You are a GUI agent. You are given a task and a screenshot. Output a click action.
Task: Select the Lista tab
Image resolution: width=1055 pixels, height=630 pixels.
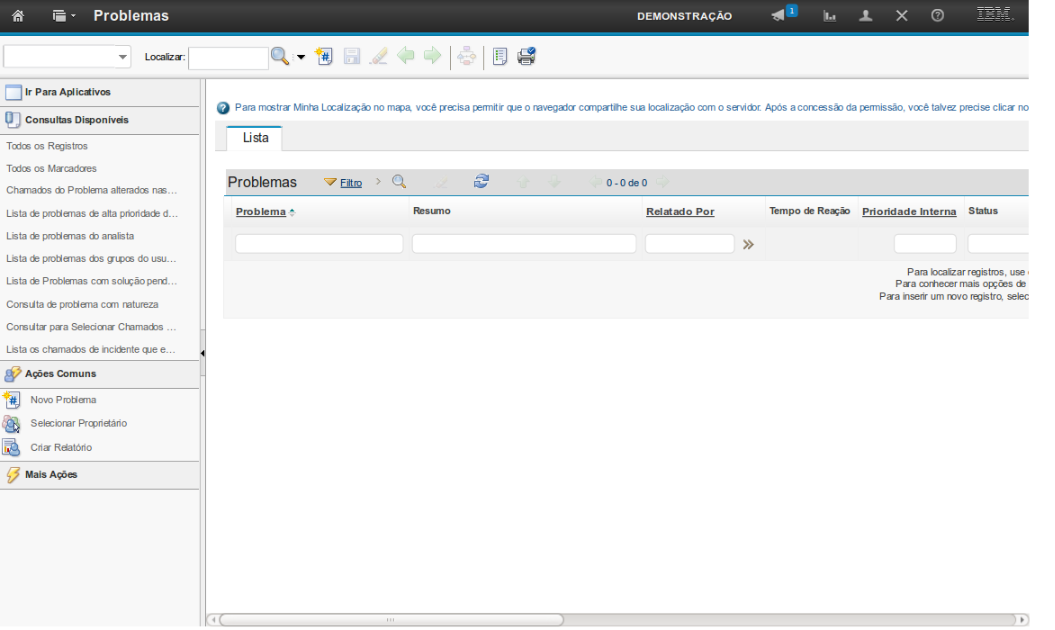coord(255,138)
